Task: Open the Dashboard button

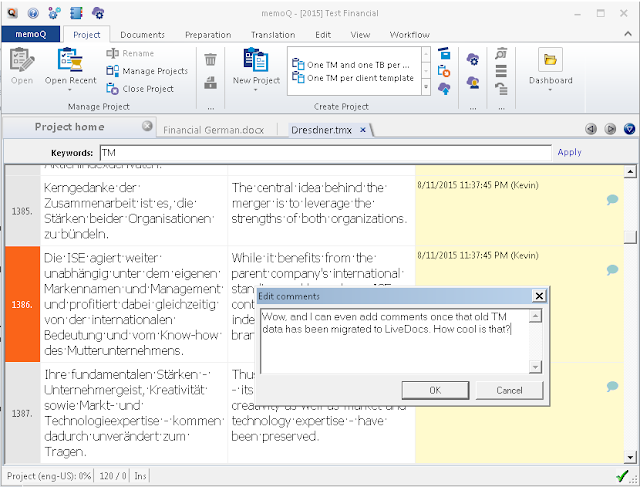Action: tap(550, 69)
